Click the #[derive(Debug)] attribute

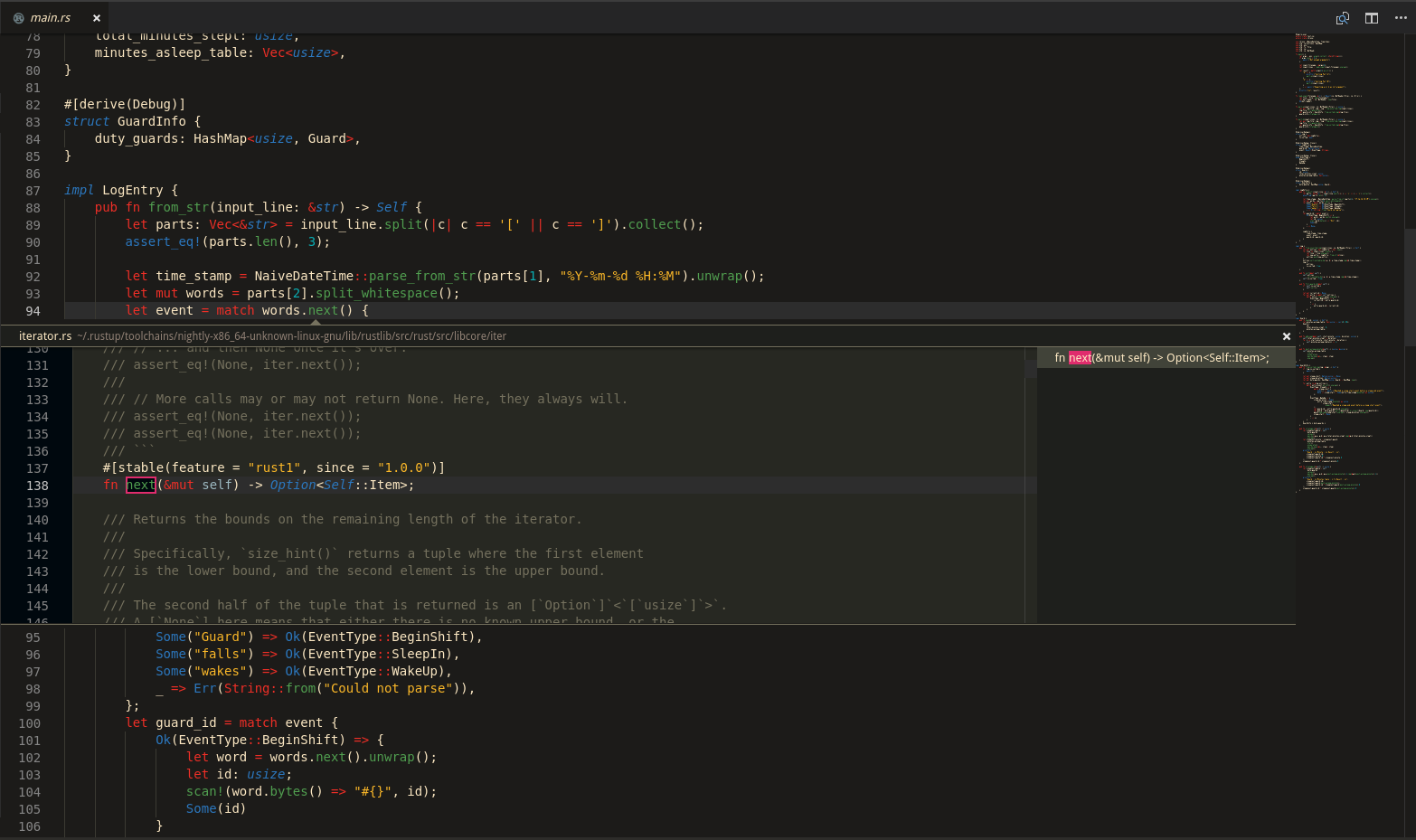pyautogui.click(x=125, y=105)
